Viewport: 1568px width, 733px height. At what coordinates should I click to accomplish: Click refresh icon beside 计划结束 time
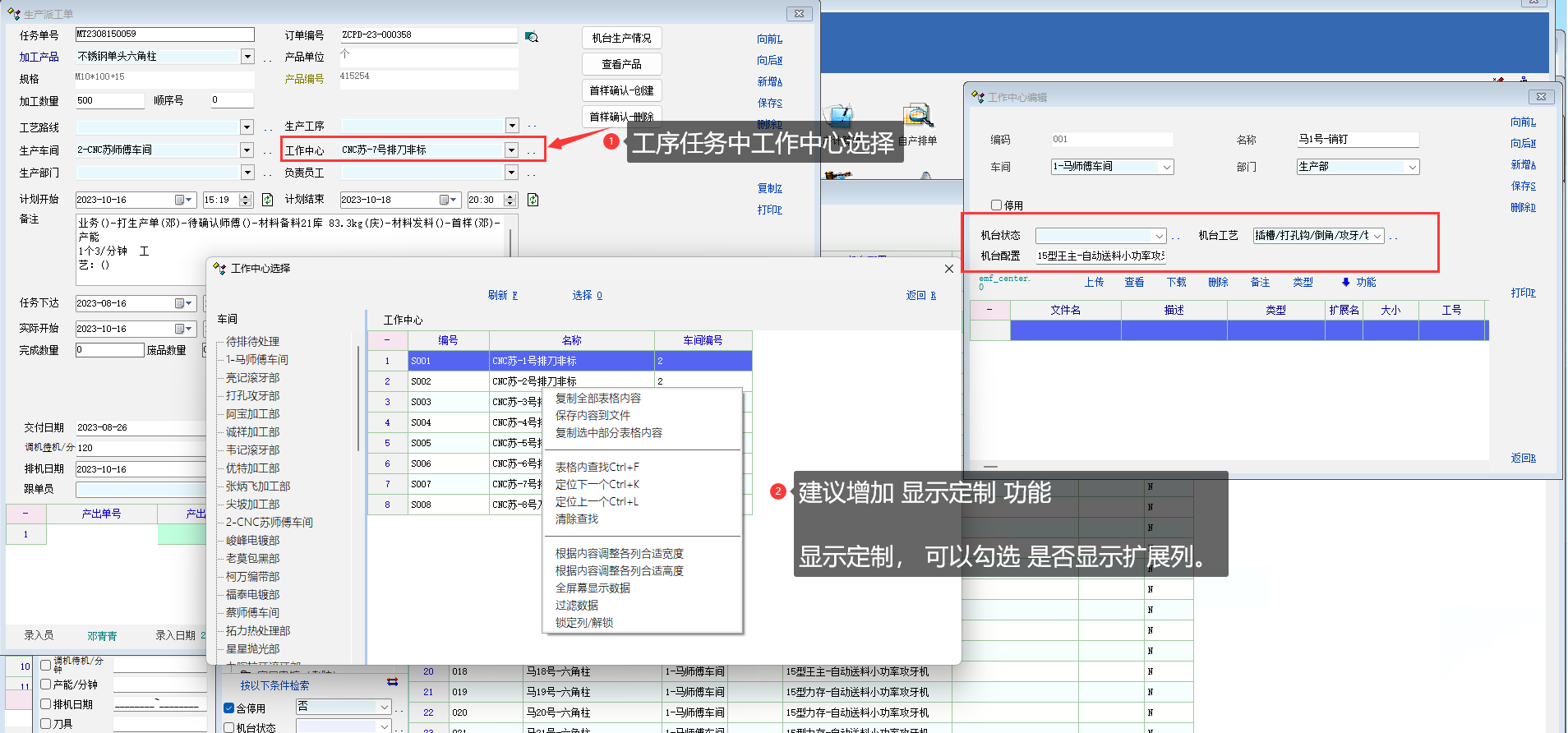[533, 200]
